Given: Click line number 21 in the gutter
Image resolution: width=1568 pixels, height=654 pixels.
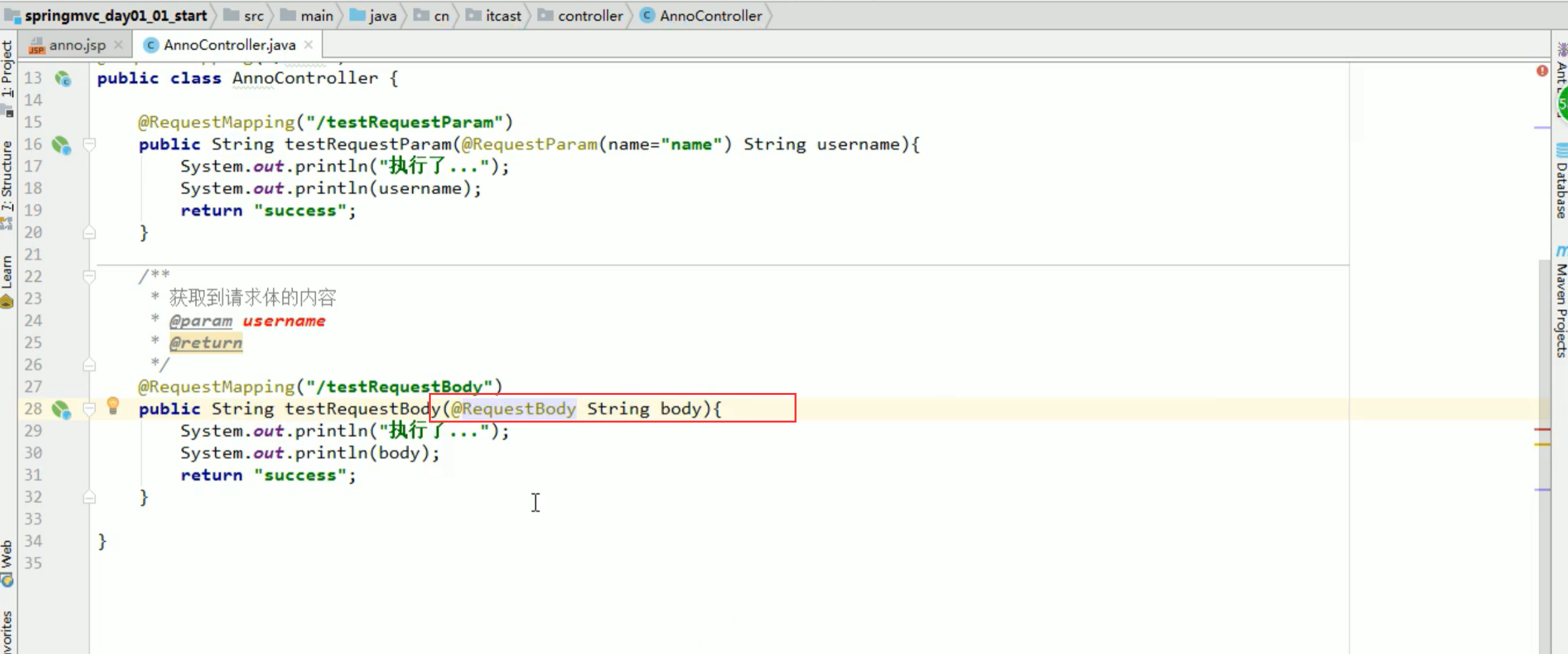Looking at the screenshot, I should (x=33, y=254).
